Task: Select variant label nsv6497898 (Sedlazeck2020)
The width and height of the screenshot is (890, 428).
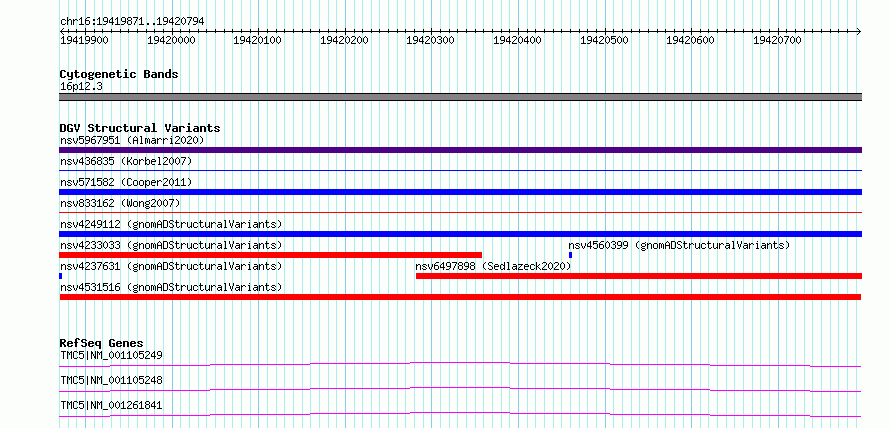Action: (493, 266)
